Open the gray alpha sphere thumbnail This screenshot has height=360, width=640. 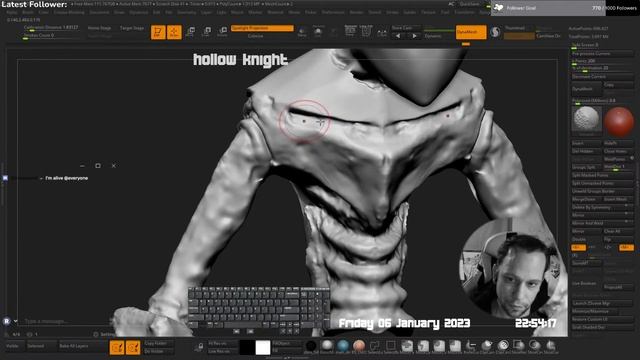587,120
